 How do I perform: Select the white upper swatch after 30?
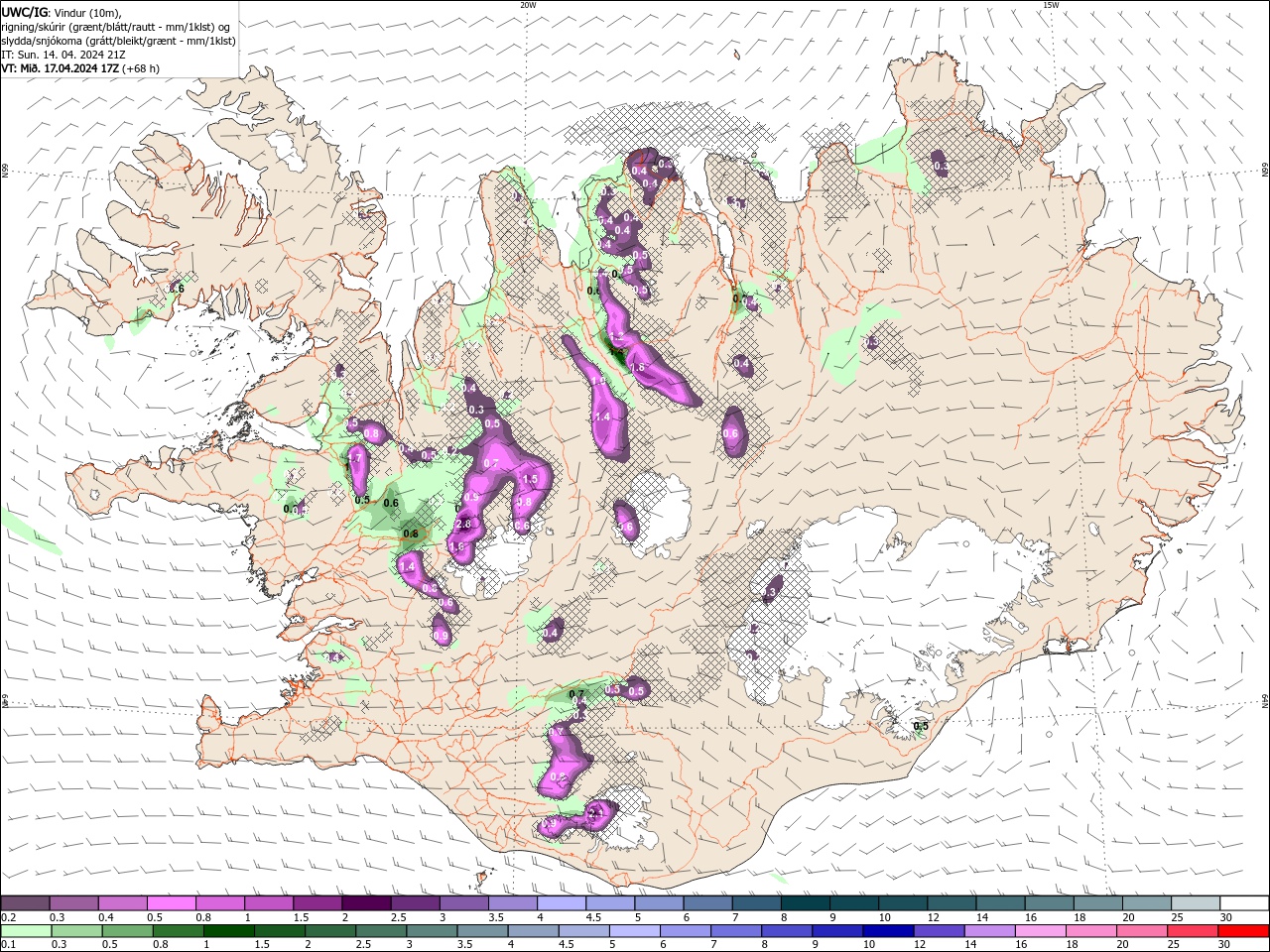(1244, 903)
